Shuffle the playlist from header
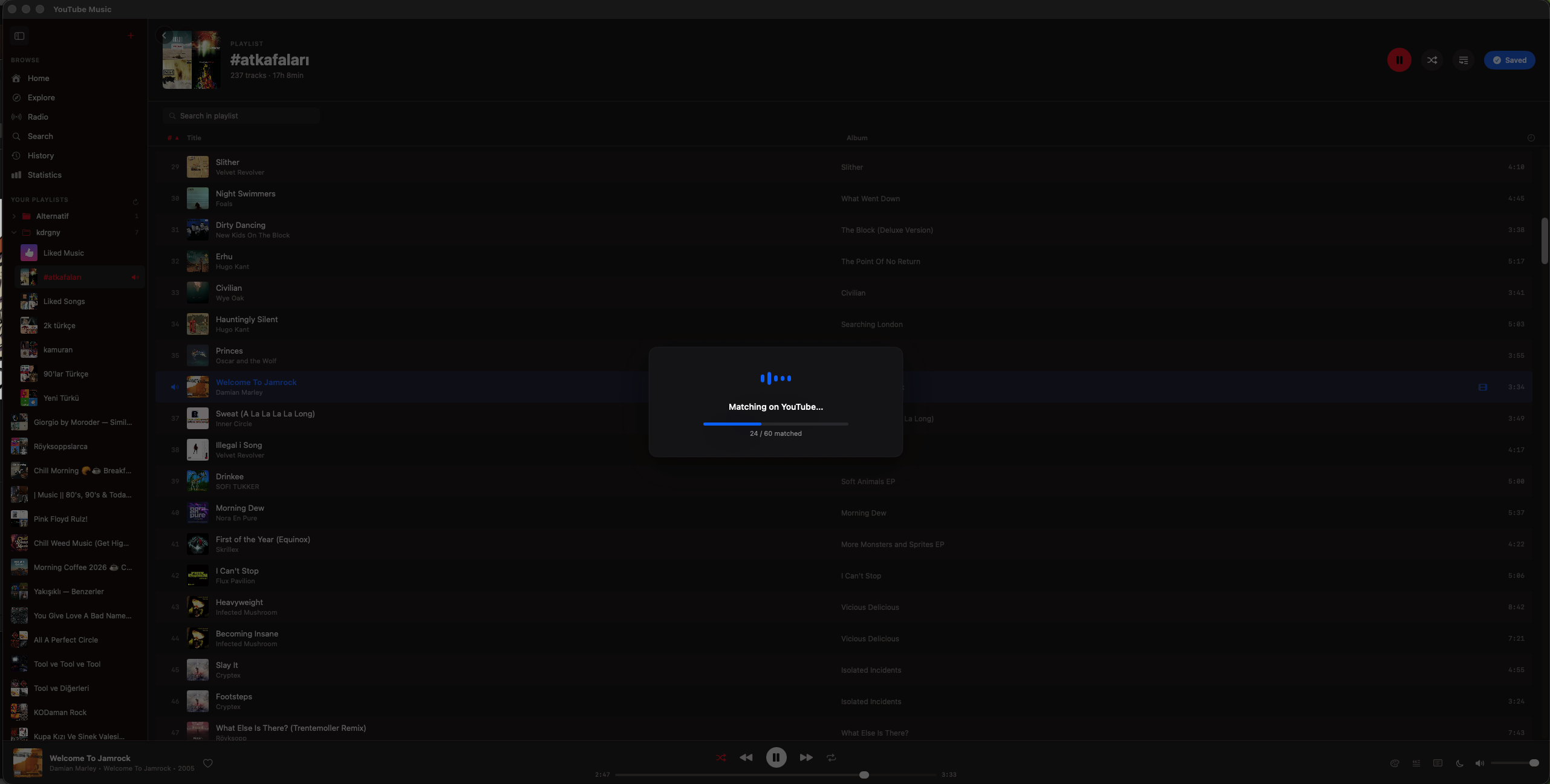 coord(1431,60)
